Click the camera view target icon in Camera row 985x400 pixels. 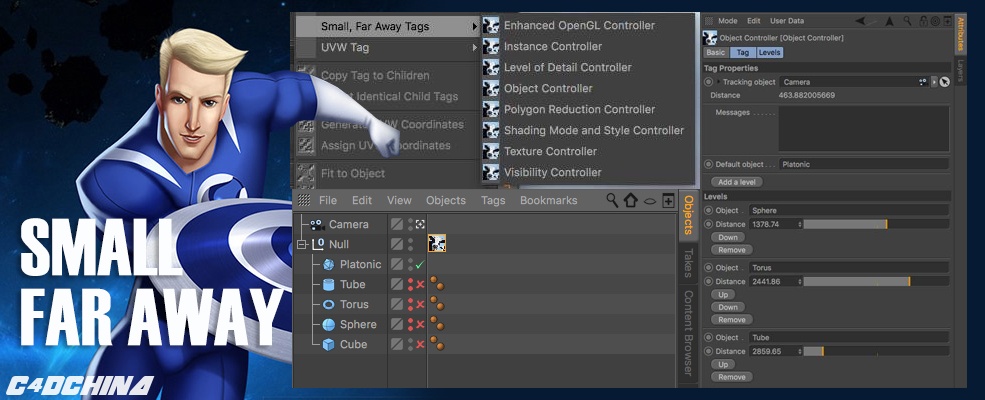point(420,224)
